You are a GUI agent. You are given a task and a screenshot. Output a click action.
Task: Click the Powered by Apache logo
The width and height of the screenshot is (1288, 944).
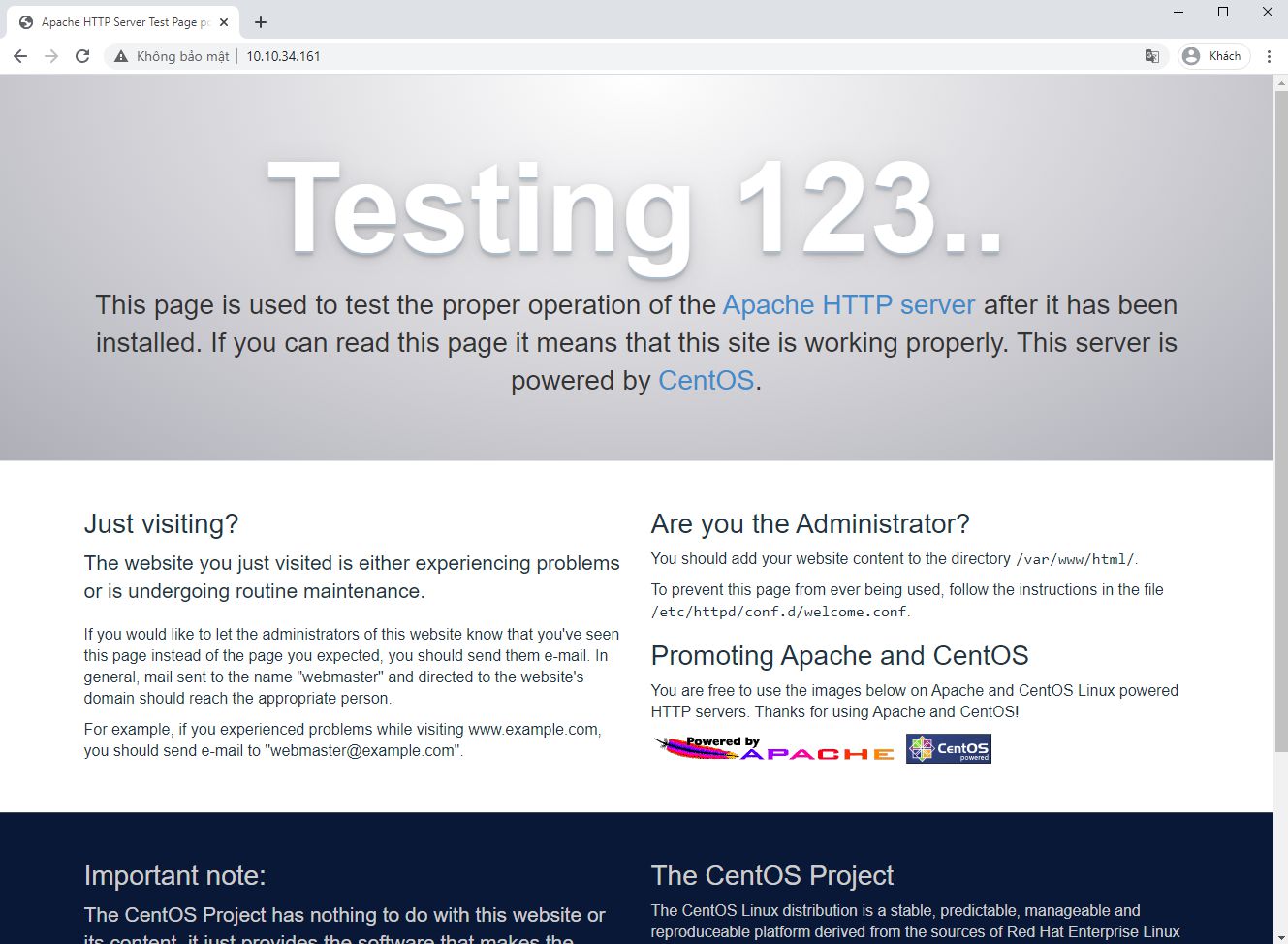coord(774,748)
